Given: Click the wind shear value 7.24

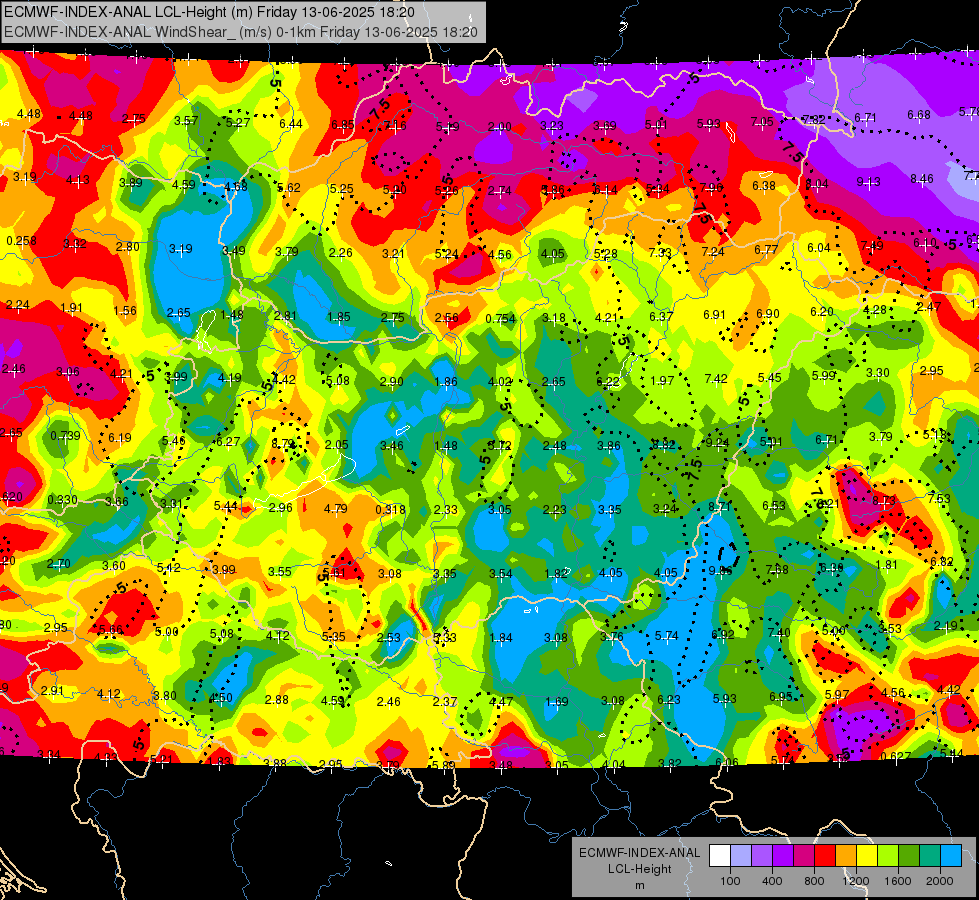Looking at the screenshot, I should coord(713,252).
